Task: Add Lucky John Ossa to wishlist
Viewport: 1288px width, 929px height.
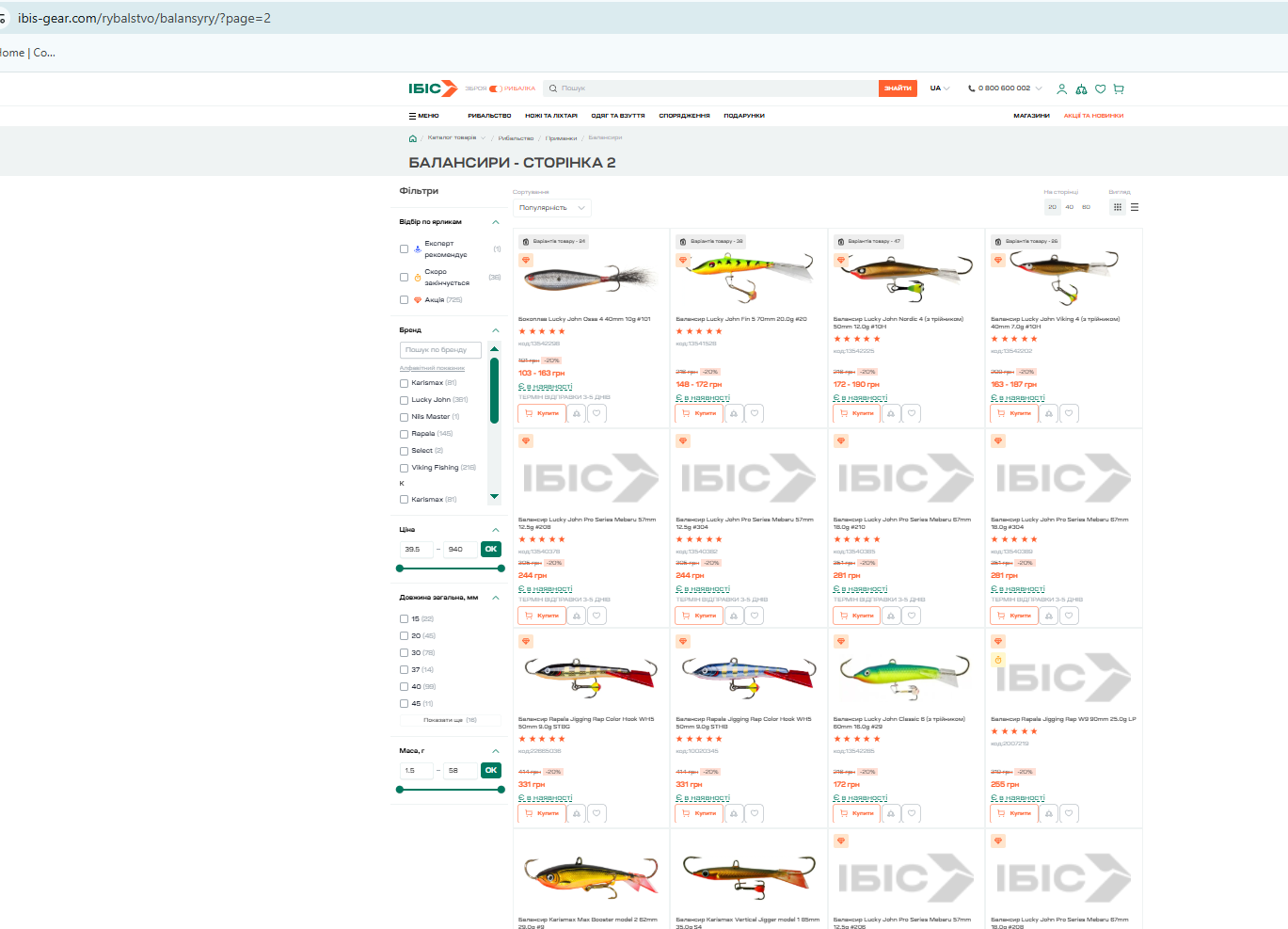Action: point(596,413)
